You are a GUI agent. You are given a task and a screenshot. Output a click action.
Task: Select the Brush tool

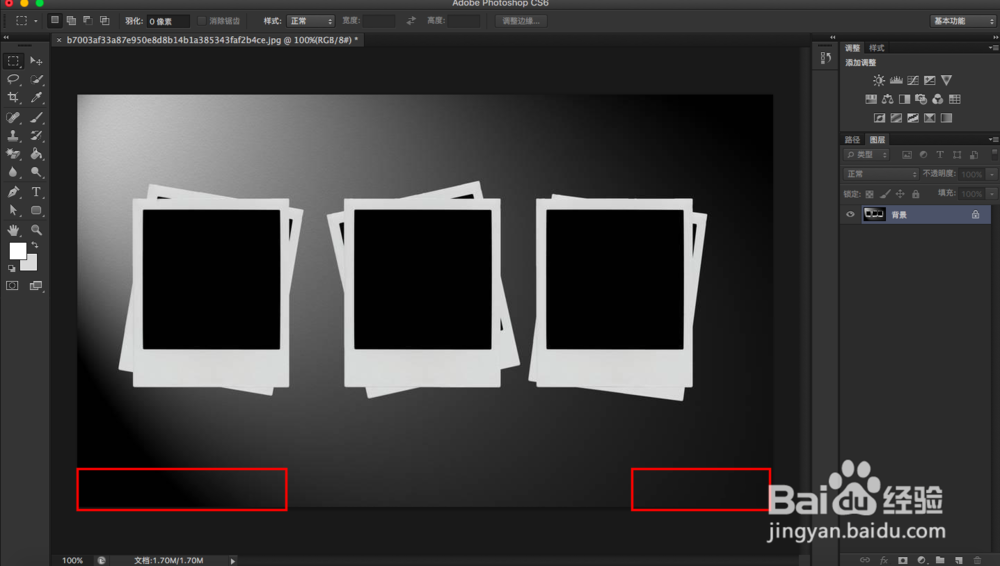pyautogui.click(x=36, y=117)
